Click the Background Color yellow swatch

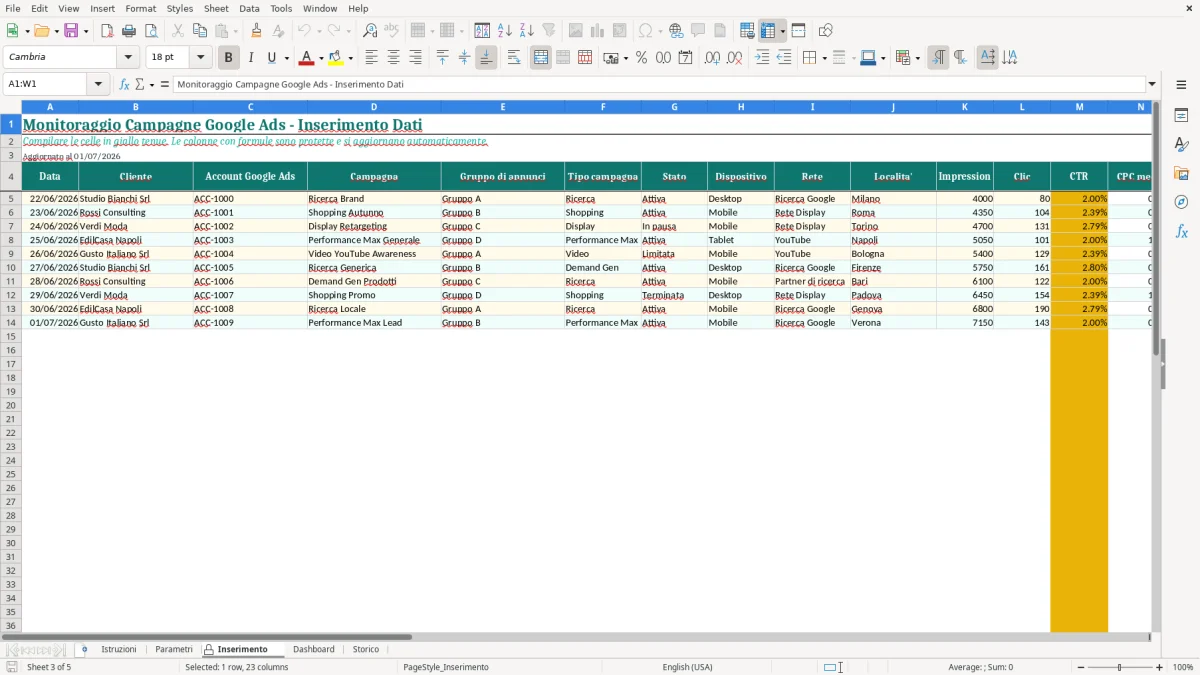tap(336, 58)
